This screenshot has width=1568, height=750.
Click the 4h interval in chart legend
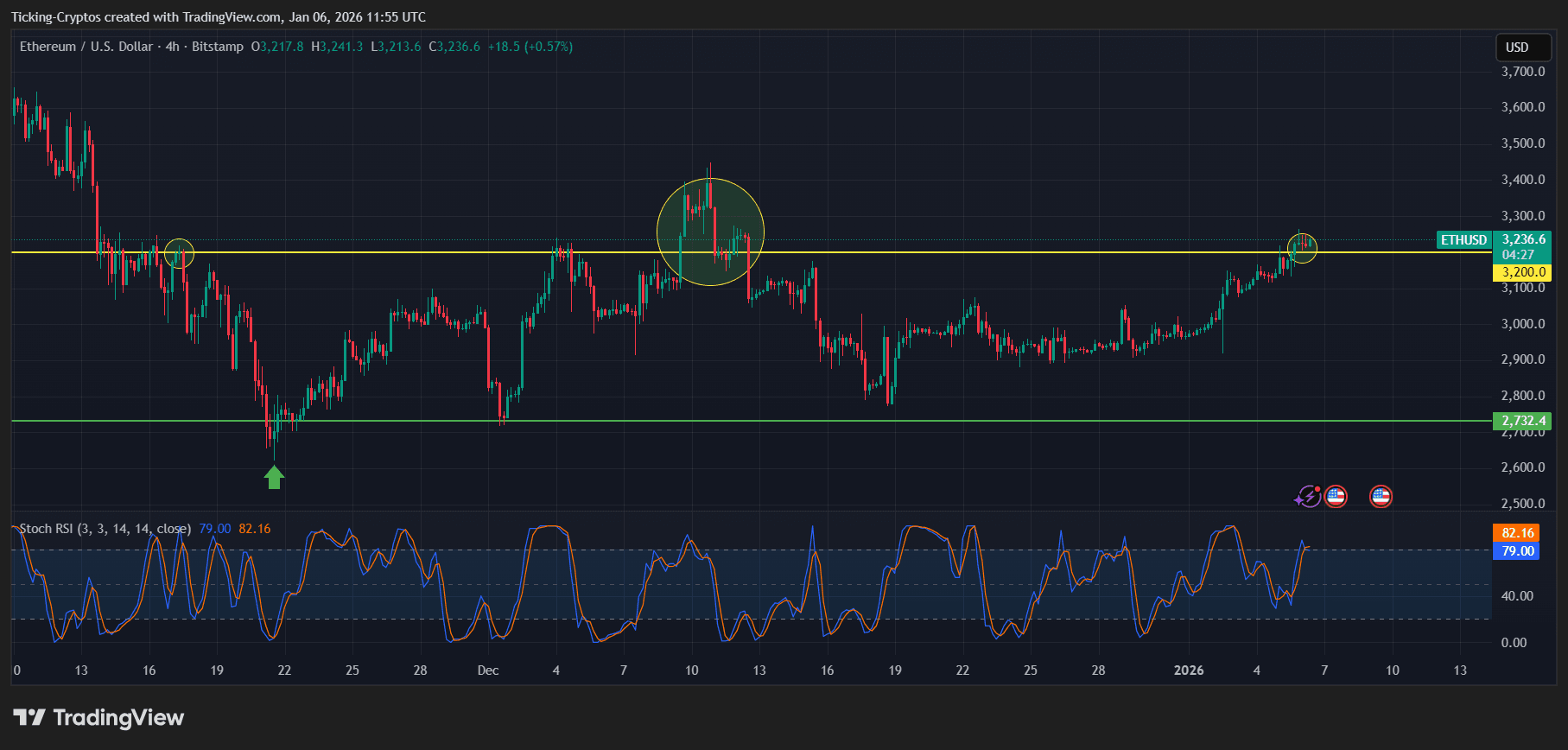click(x=173, y=47)
